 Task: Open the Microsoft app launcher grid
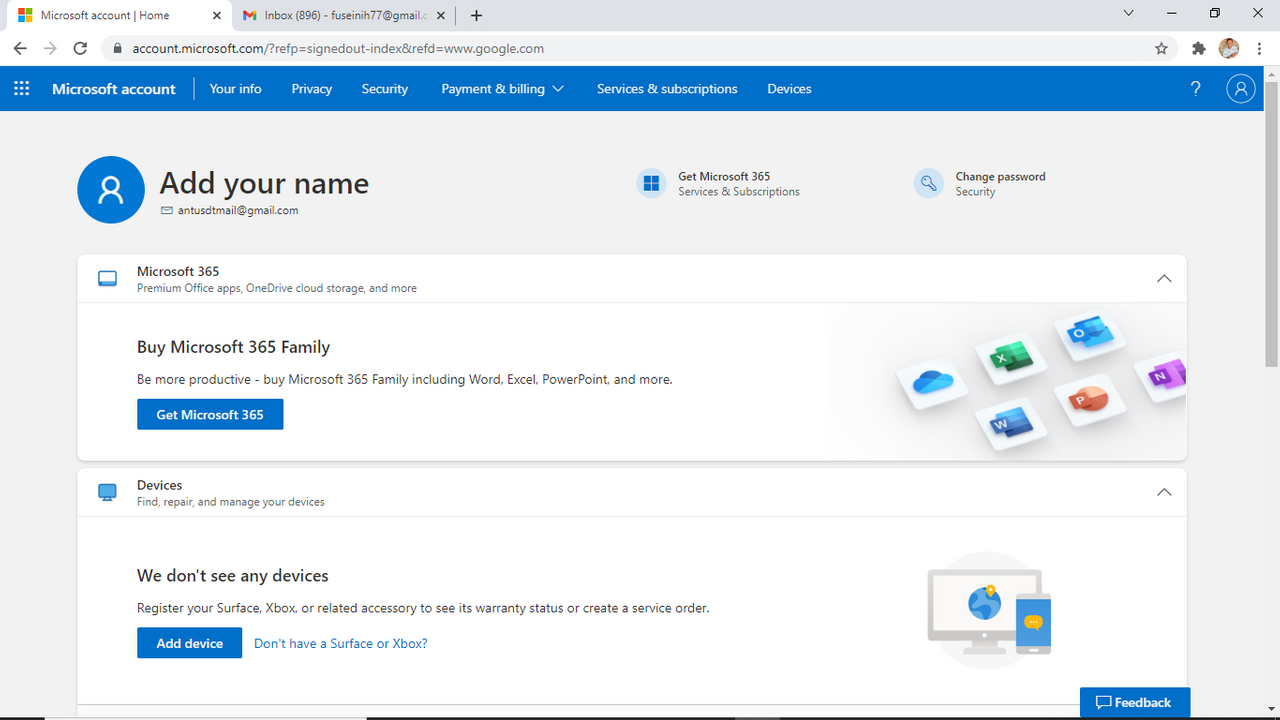22,89
